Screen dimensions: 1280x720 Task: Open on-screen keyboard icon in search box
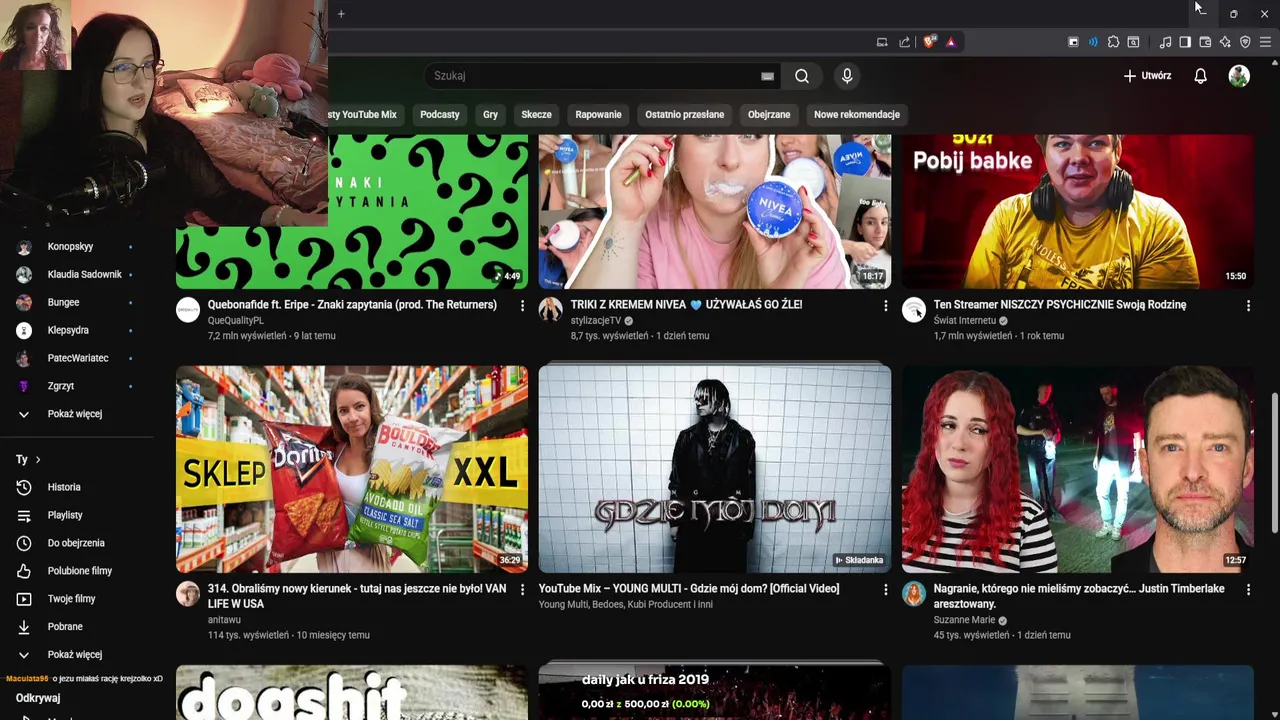pos(767,76)
